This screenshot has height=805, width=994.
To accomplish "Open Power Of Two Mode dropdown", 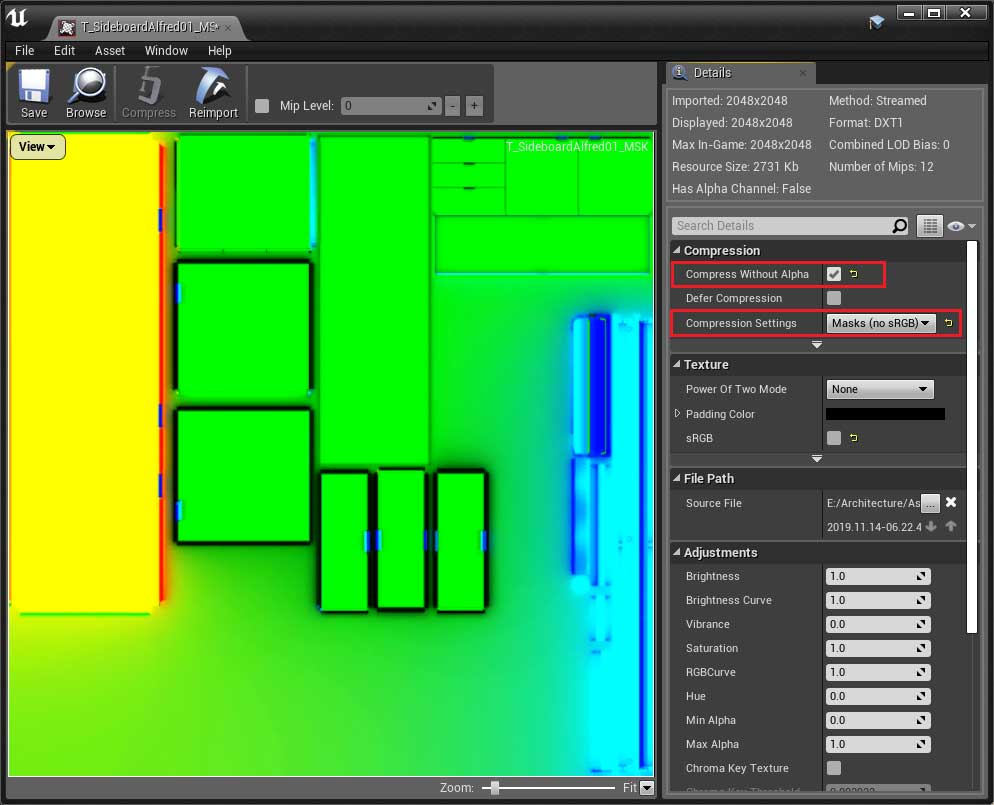I will [x=880, y=389].
